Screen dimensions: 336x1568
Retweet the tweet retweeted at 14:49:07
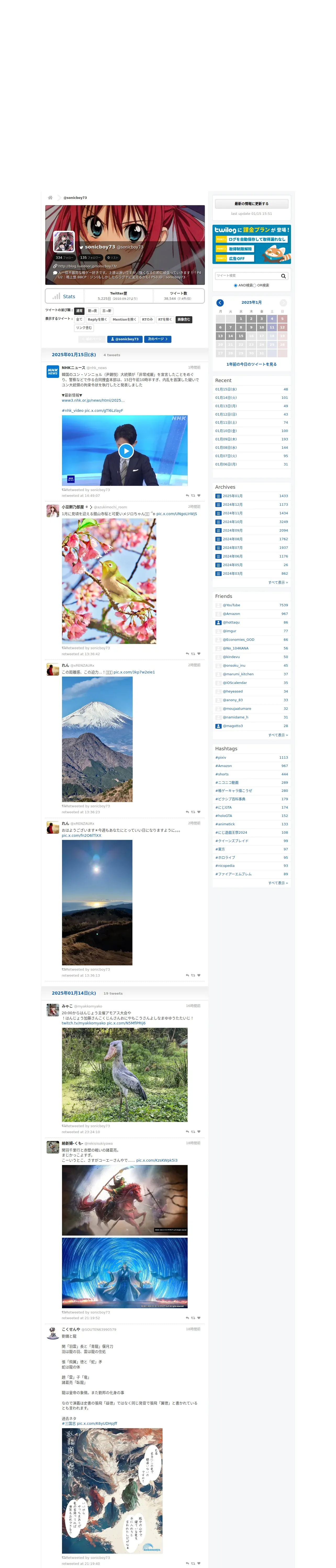click(193, 495)
